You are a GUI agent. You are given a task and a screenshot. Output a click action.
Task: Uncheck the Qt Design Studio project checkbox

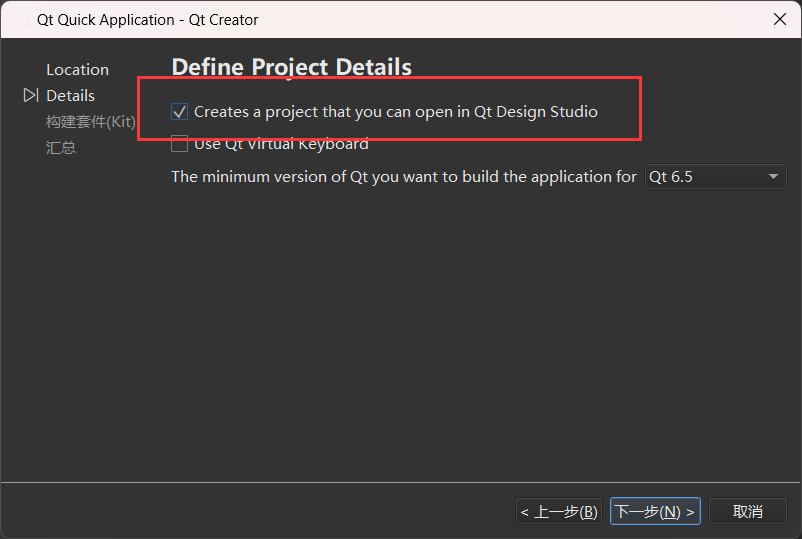click(180, 111)
